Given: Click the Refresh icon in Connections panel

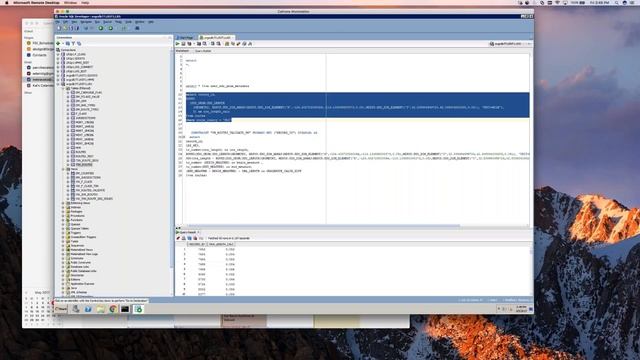Looking at the screenshot, I should 68,43.
